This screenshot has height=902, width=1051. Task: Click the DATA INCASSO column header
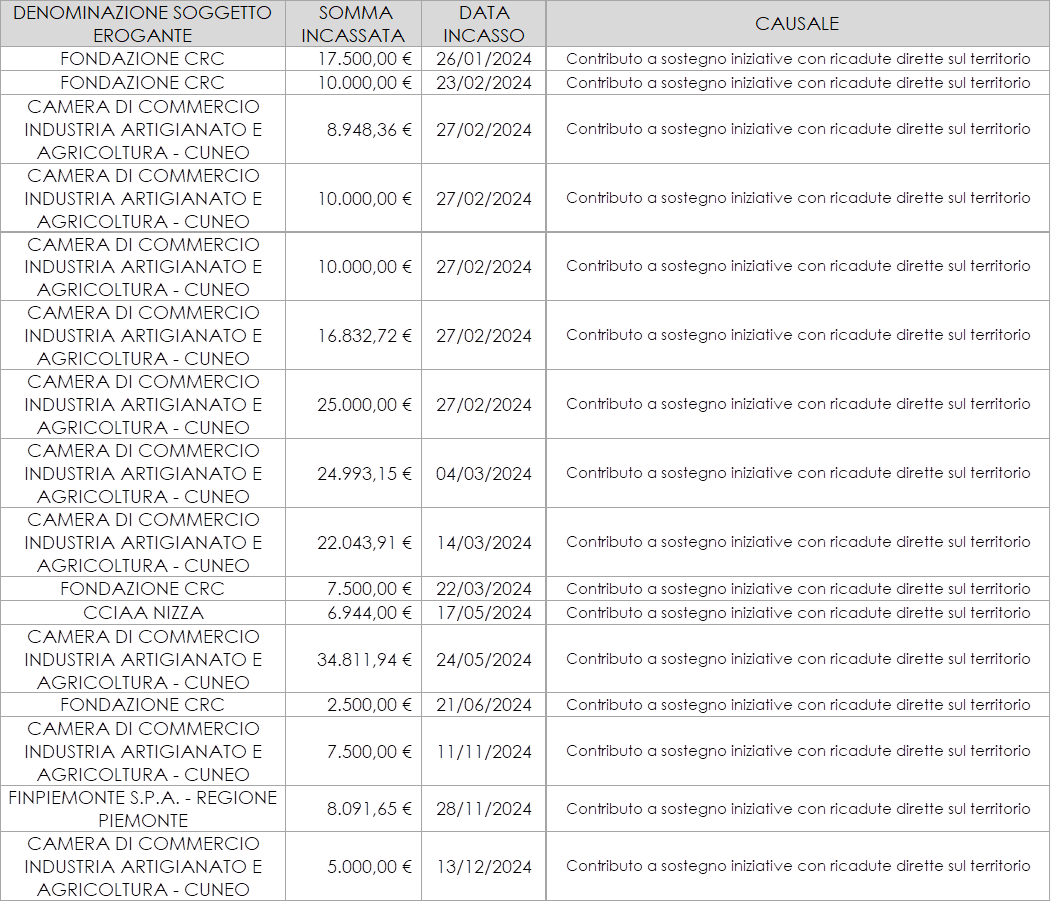pos(484,24)
